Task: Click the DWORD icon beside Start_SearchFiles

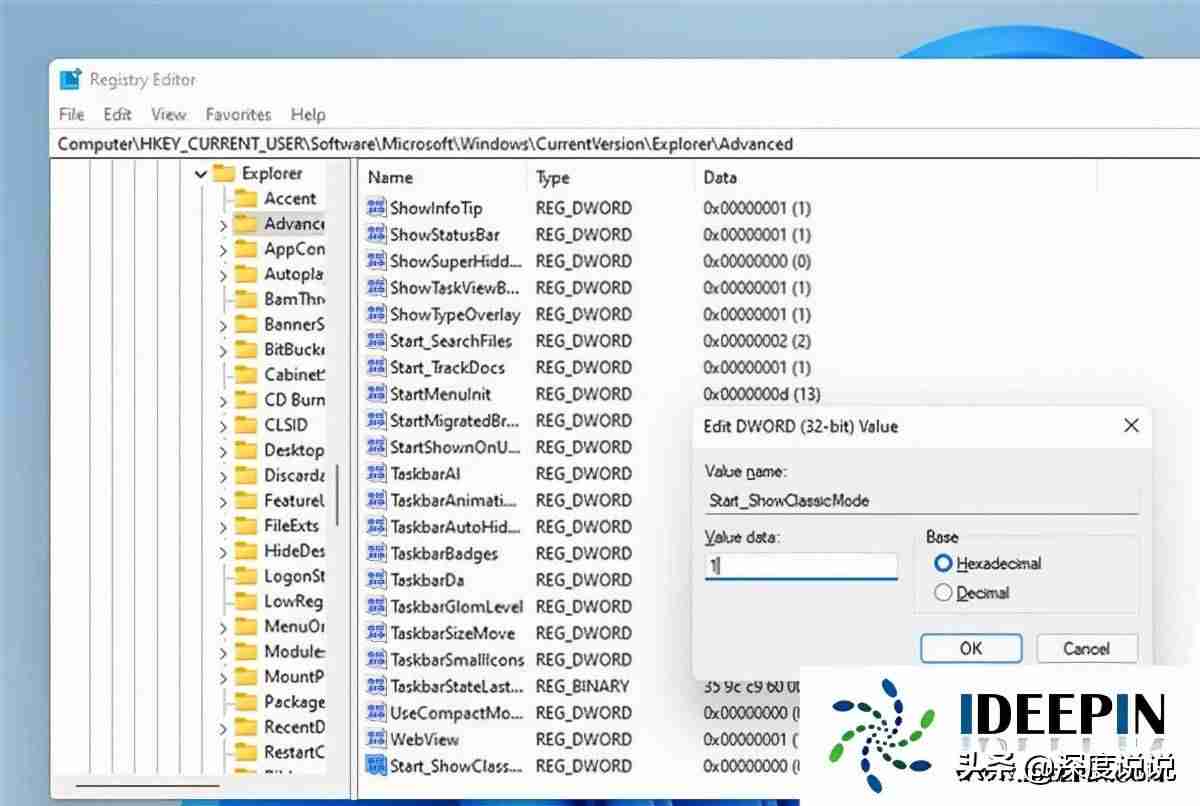Action: (376, 341)
